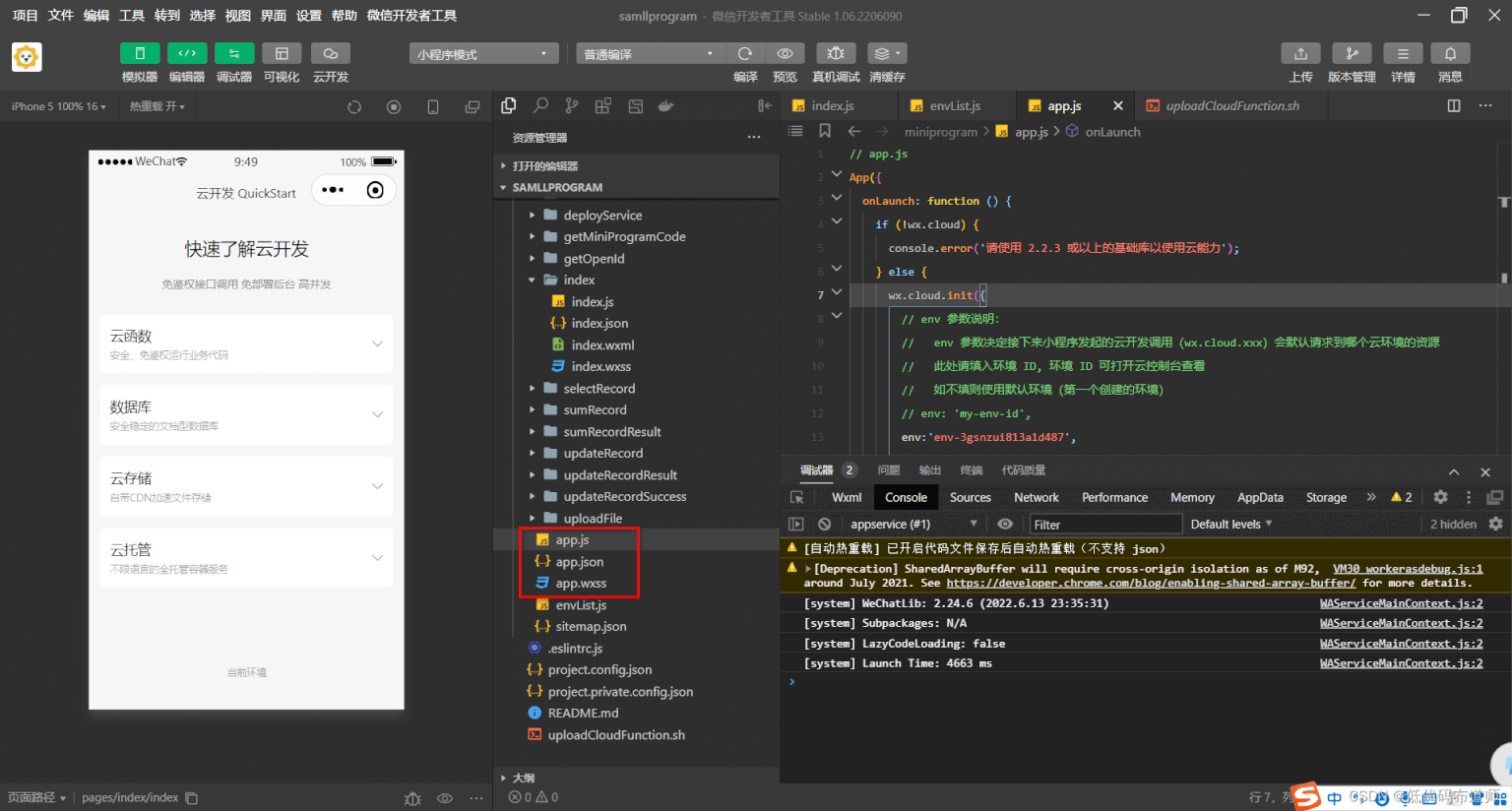Expand the 云函数 card in simulator
This screenshot has width=1512, height=811.
coord(246,343)
